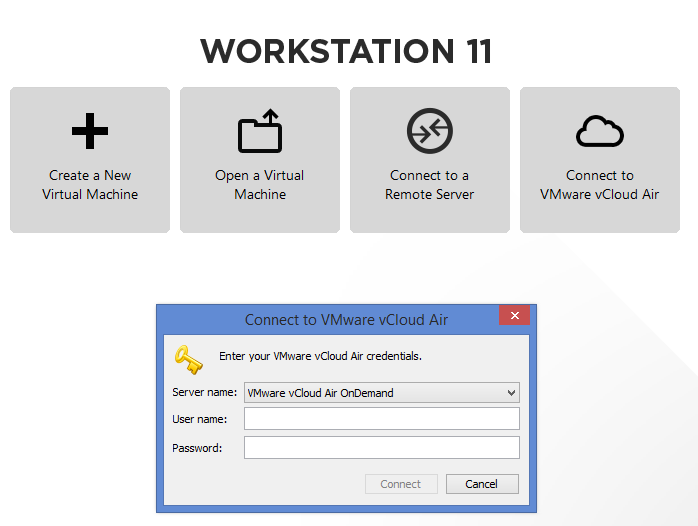Click the Connect to VMware vCloud Air tile label
Viewport: 698px width, 526px height.
click(600, 185)
